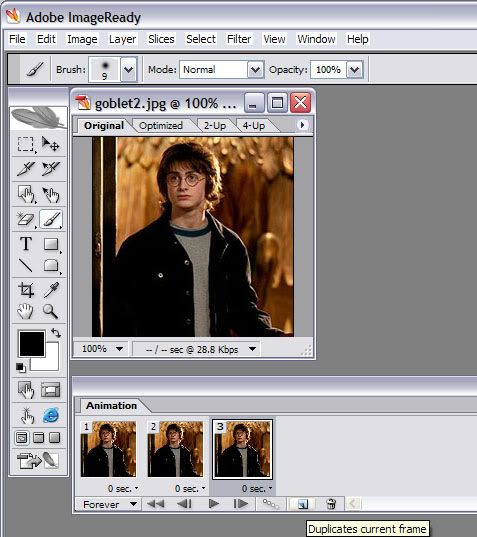Click brush tool preset icon in options bar
Screen dimensions: 477x537
click(x=35, y=70)
